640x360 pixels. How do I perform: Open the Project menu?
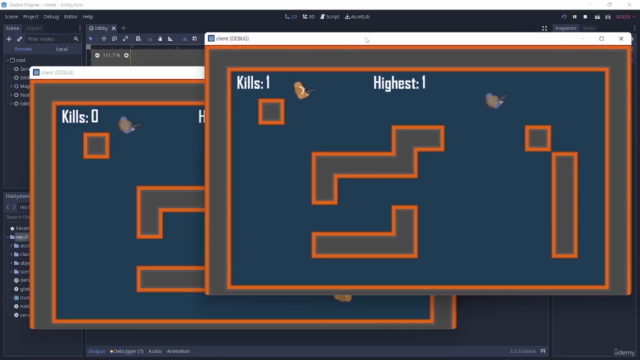[x=31, y=17]
